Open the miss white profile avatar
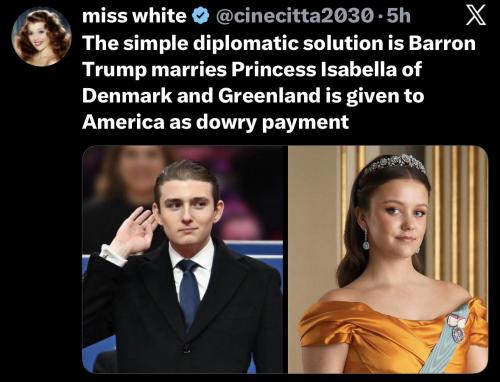 point(41,37)
